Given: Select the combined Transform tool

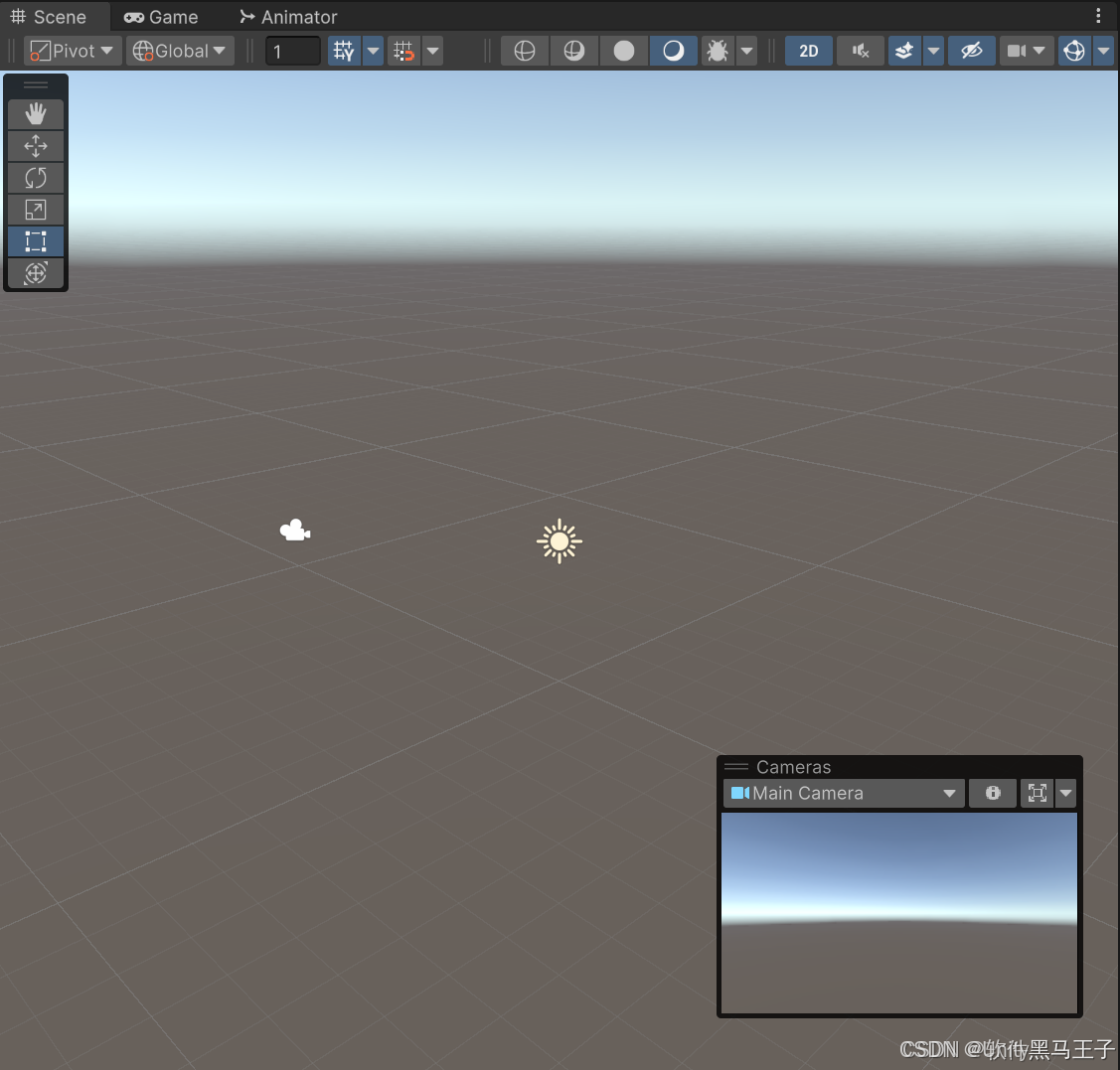Looking at the screenshot, I should pyautogui.click(x=36, y=273).
